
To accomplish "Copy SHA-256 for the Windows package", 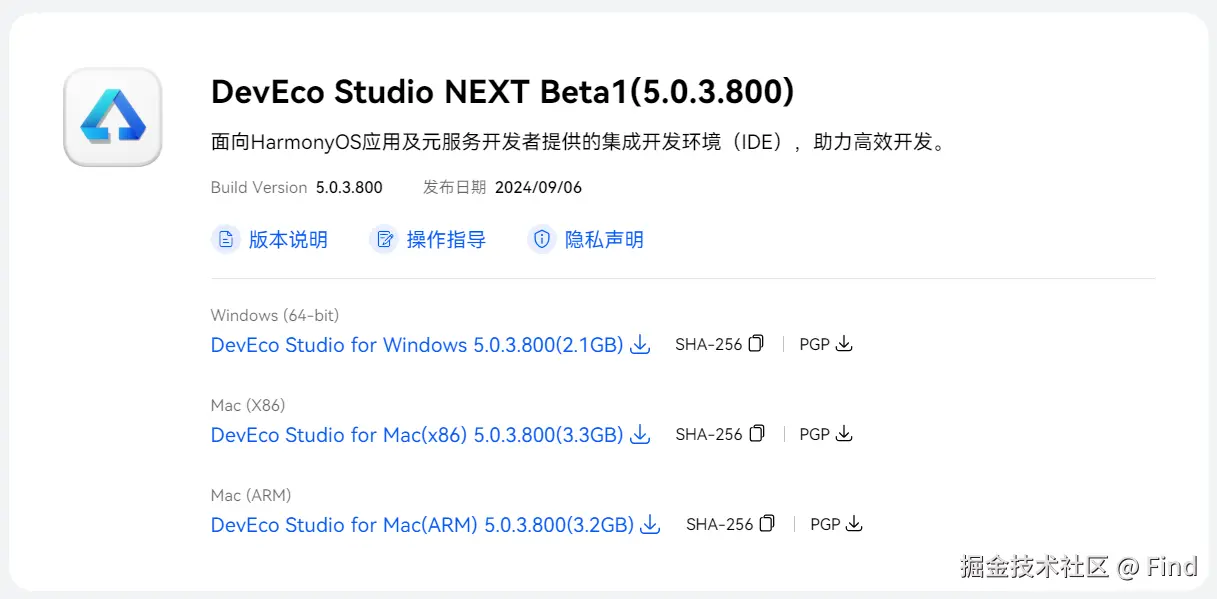I will [x=756, y=343].
